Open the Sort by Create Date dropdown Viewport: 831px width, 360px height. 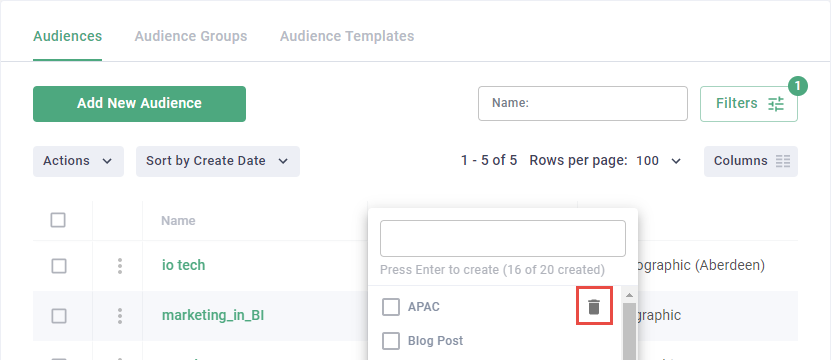[218, 161]
